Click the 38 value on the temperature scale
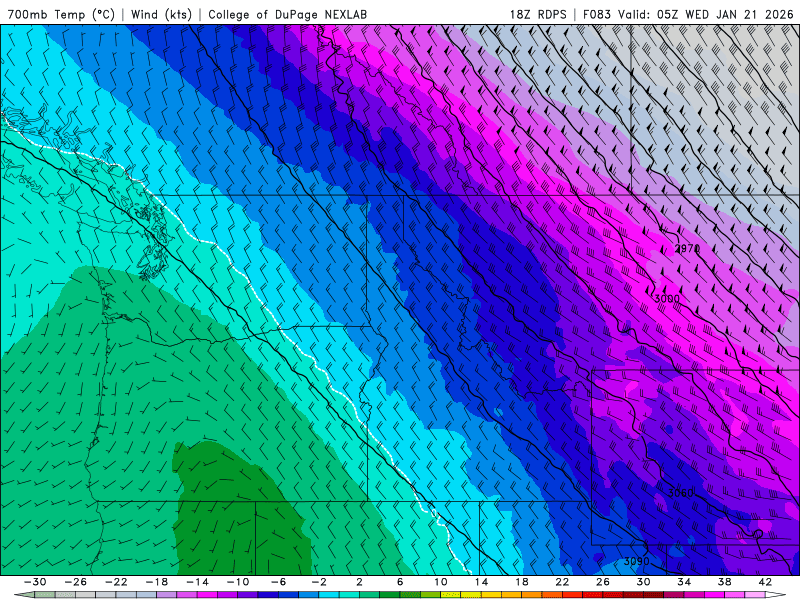Viewport: 800px width, 600px height. 724,582
